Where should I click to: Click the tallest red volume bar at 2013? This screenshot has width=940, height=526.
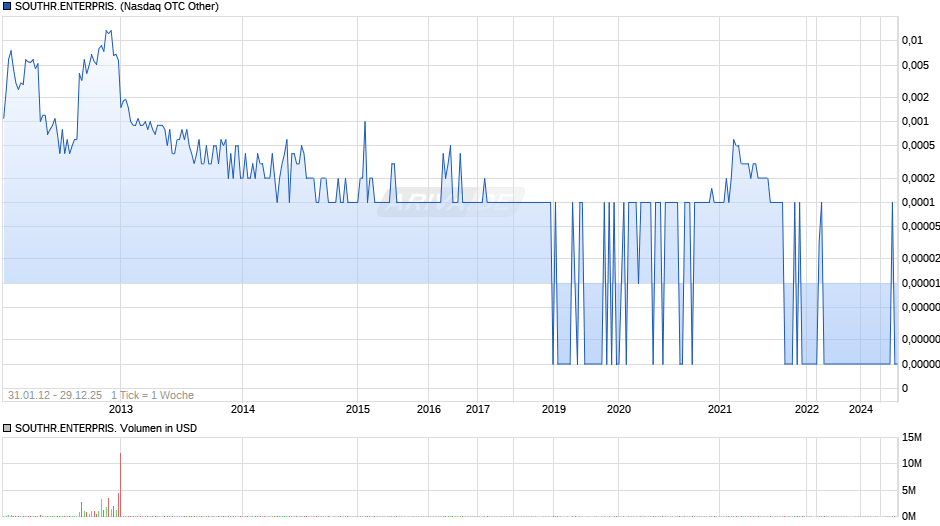click(120, 485)
